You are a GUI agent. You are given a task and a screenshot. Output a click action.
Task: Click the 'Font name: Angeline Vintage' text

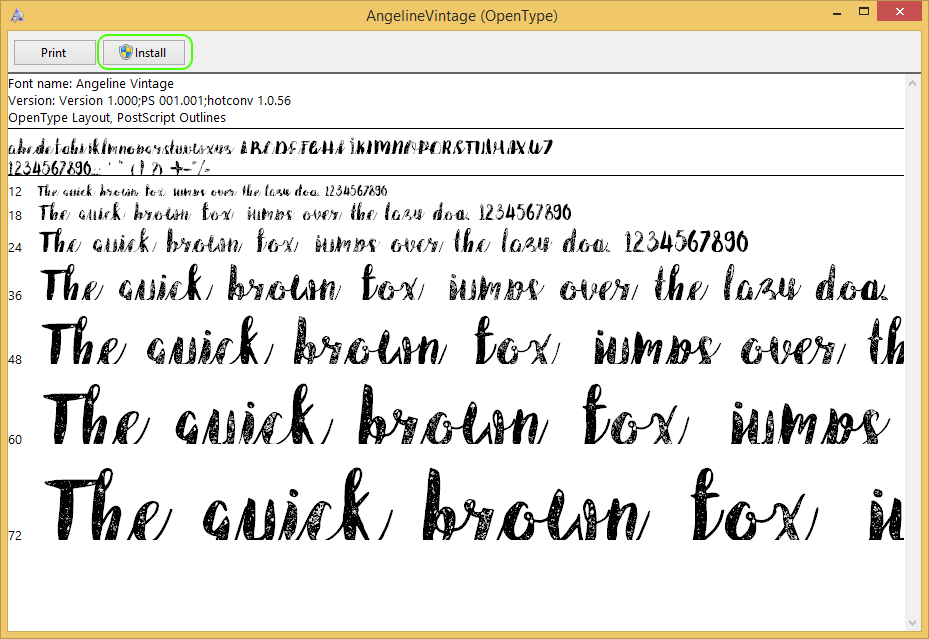click(91, 84)
